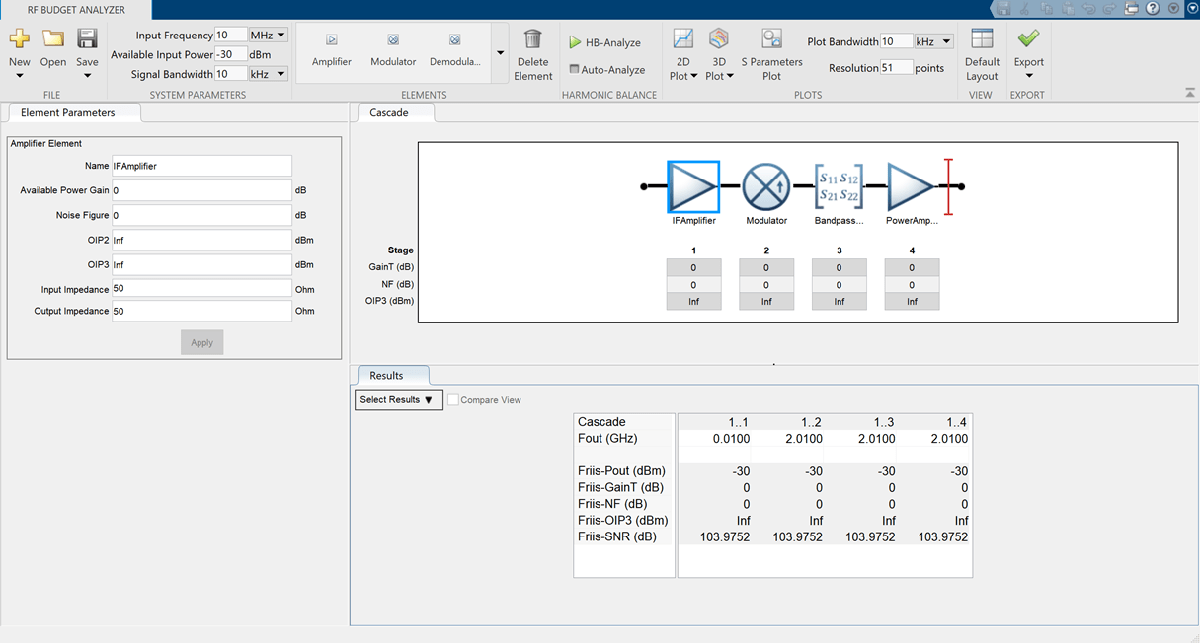Select the Modulator block in cascade
Viewport: 1200px width, 643px height.
[766, 186]
